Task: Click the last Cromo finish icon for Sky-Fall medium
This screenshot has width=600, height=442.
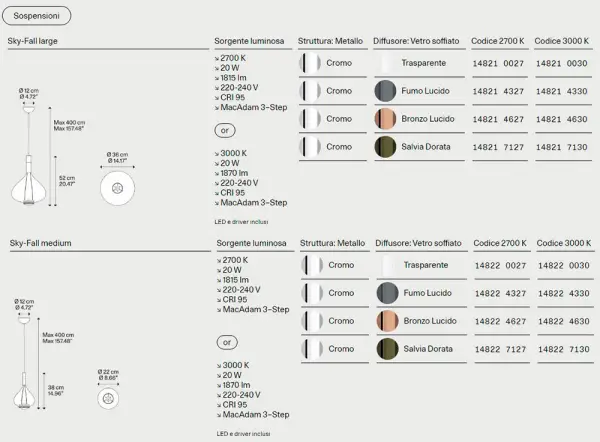Action: [x=311, y=349]
